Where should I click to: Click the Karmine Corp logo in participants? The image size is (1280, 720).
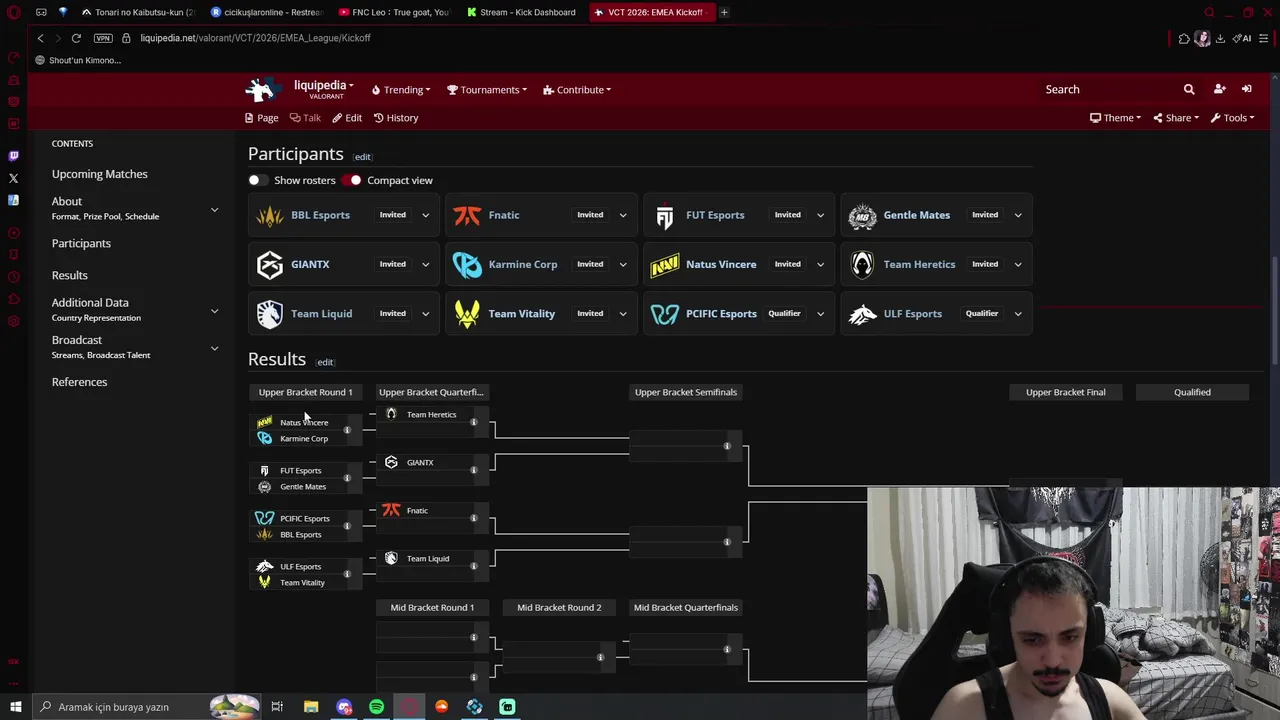pos(467,264)
